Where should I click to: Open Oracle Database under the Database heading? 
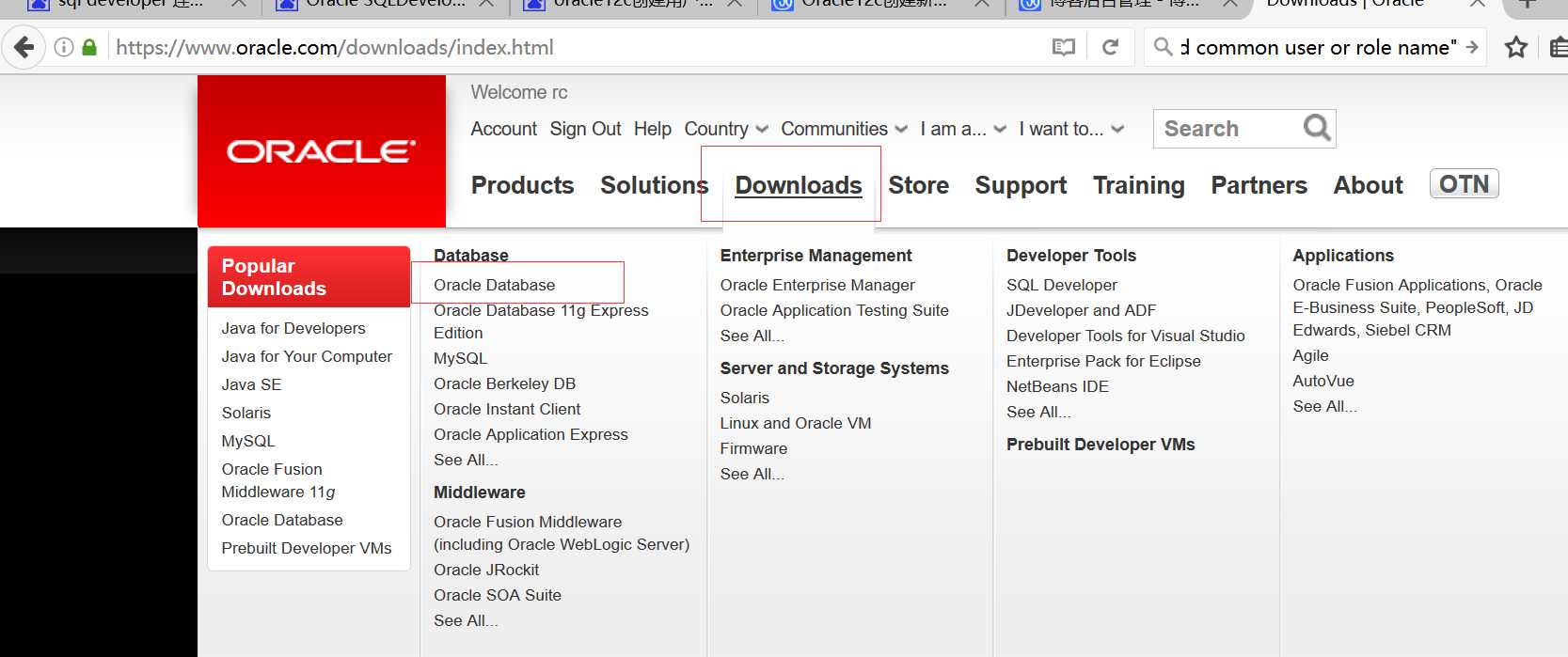[494, 285]
